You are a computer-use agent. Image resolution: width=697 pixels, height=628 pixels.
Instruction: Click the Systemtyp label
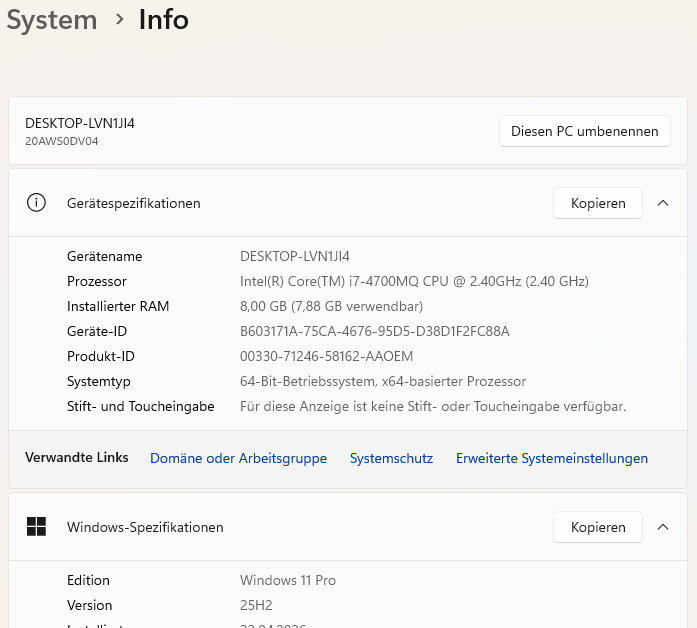(x=99, y=381)
